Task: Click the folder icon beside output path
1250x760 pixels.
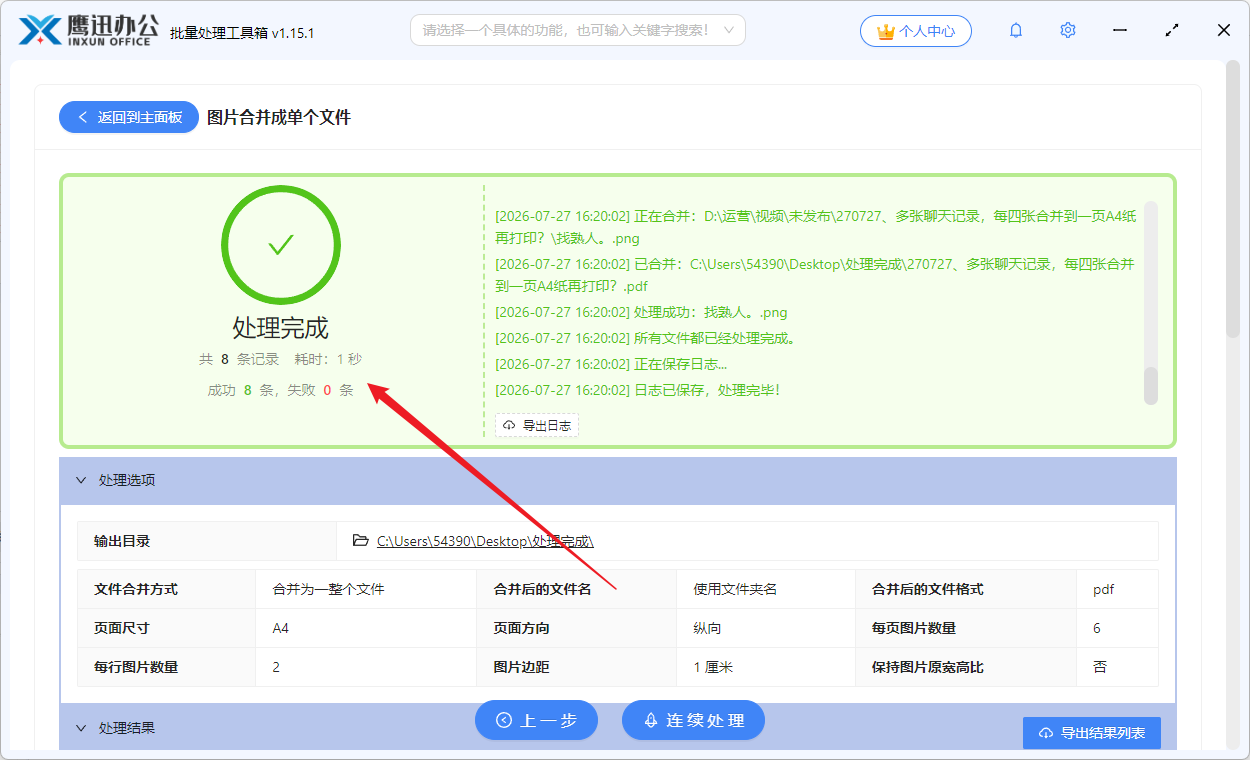Action: (361, 541)
